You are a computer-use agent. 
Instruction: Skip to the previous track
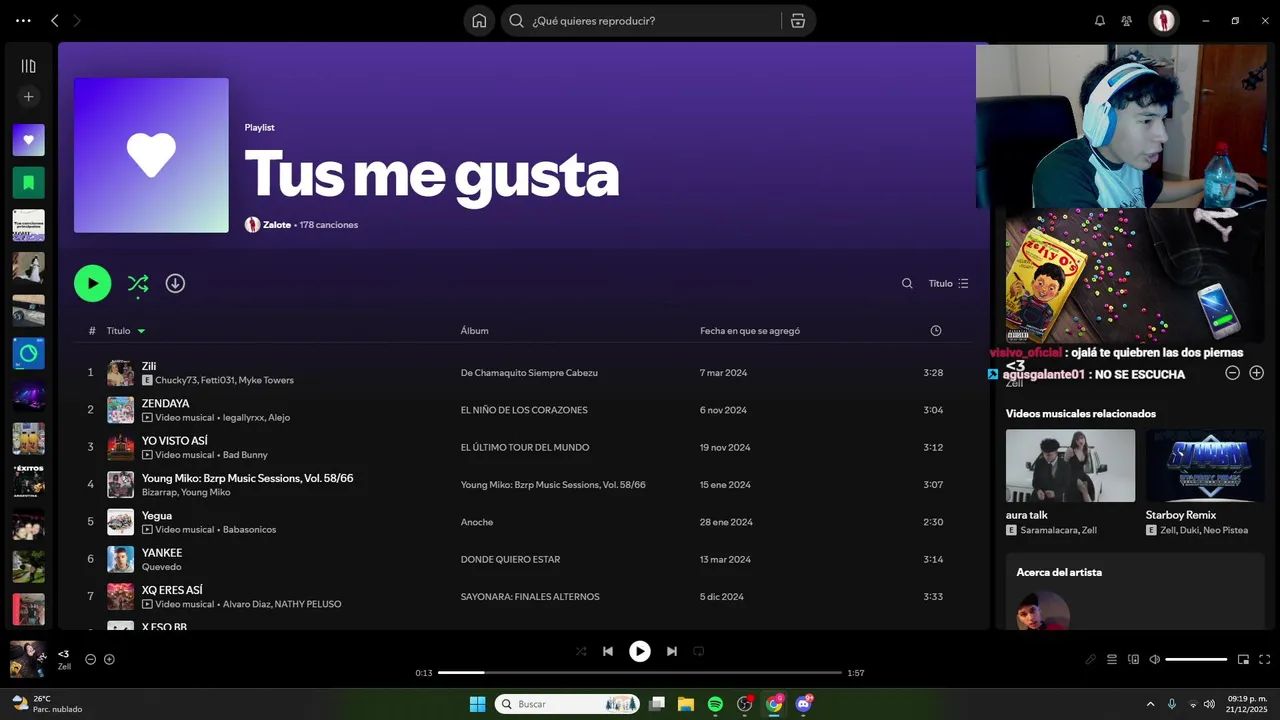point(607,651)
